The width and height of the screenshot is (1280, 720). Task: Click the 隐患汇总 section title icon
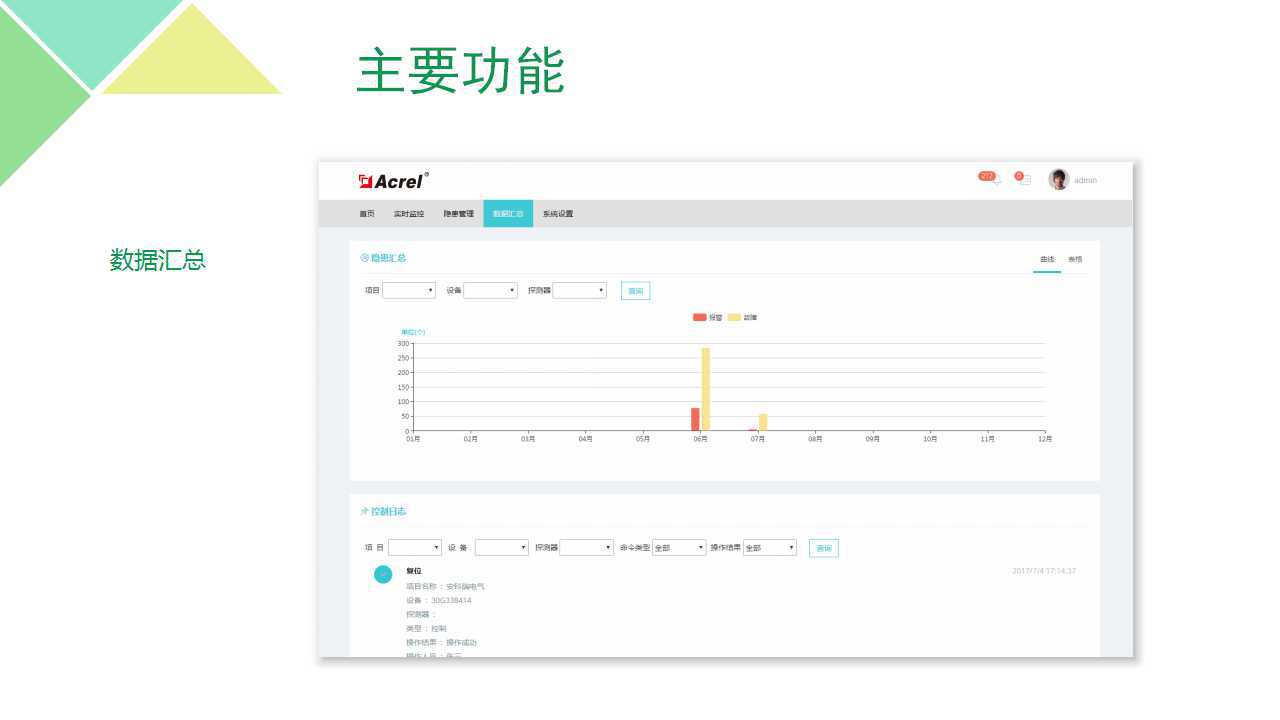364,258
